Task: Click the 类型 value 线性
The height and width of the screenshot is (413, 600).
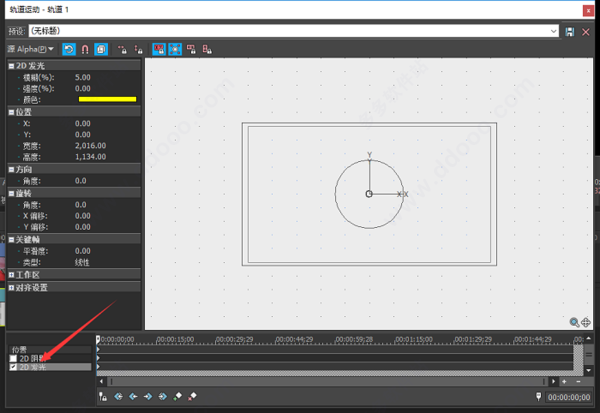Action: pos(82,263)
